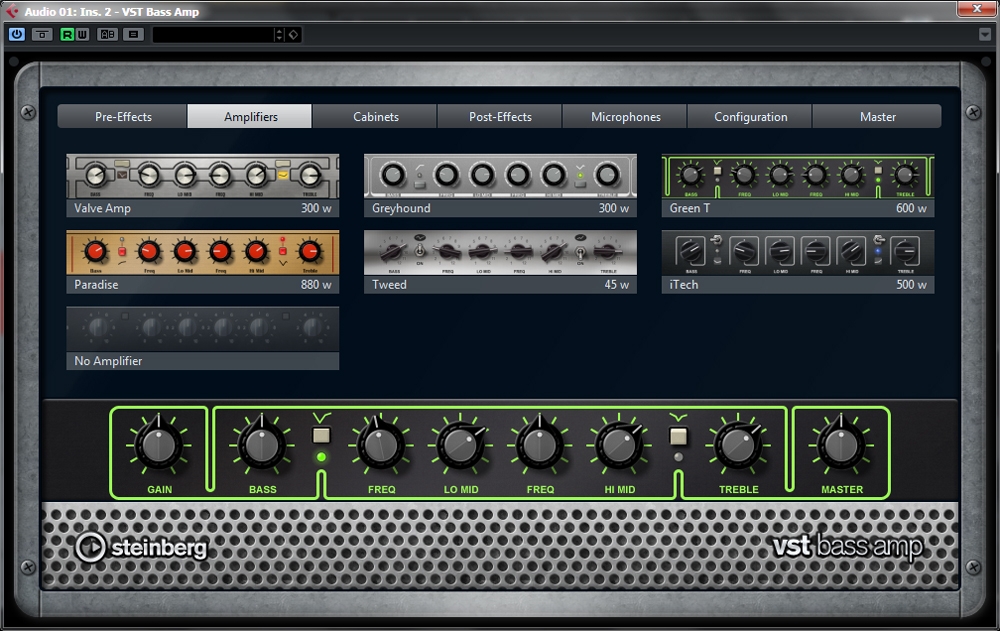This screenshot has height=631, width=1000.
Task: Click the Cubase logo in title bar
Action: click(x=11, y=11)
